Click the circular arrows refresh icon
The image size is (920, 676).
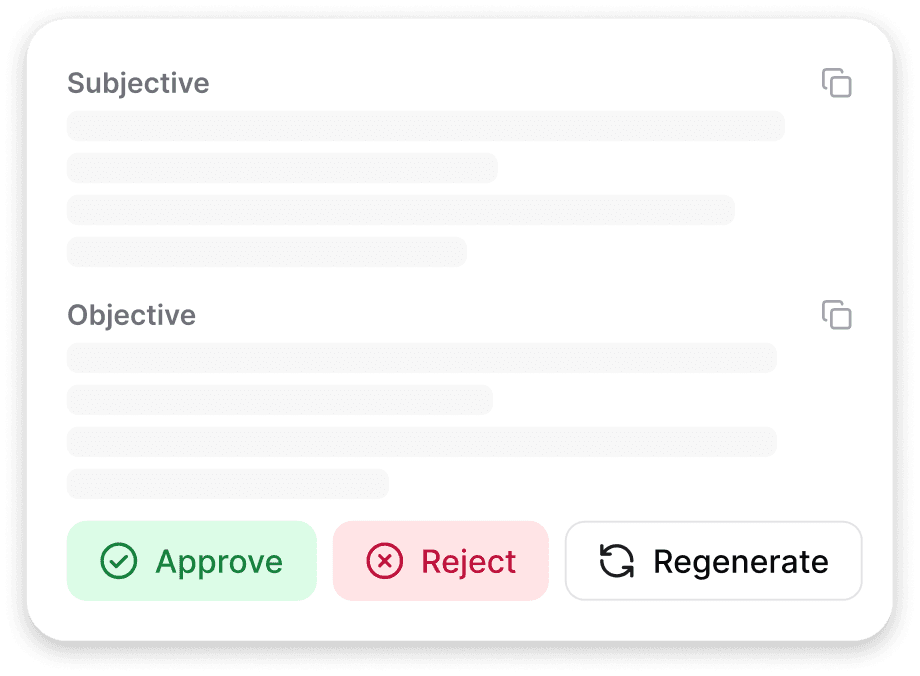(x=616, y=561)
